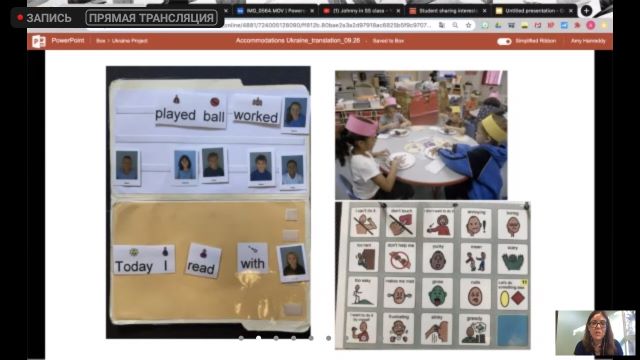Screen dimensions: 640x360
Task: Select the classroom photo of children at table
Action: (x=421, y=135)
